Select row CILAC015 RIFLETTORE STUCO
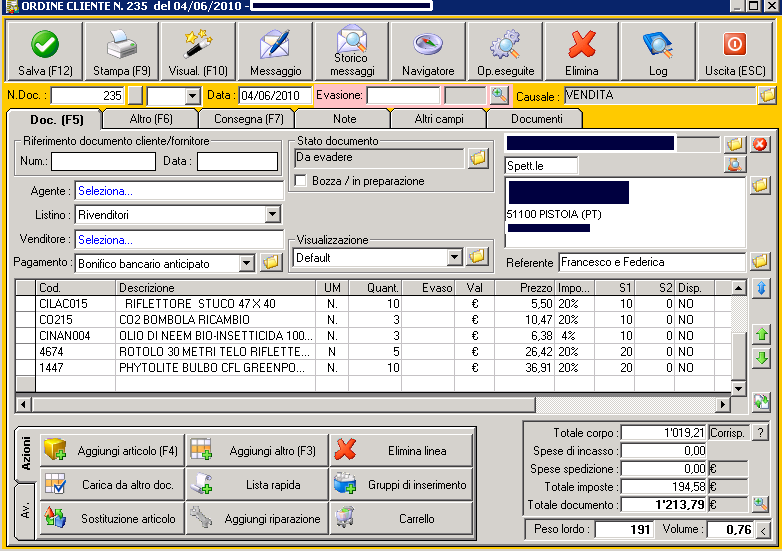 [x=374, y=304]
